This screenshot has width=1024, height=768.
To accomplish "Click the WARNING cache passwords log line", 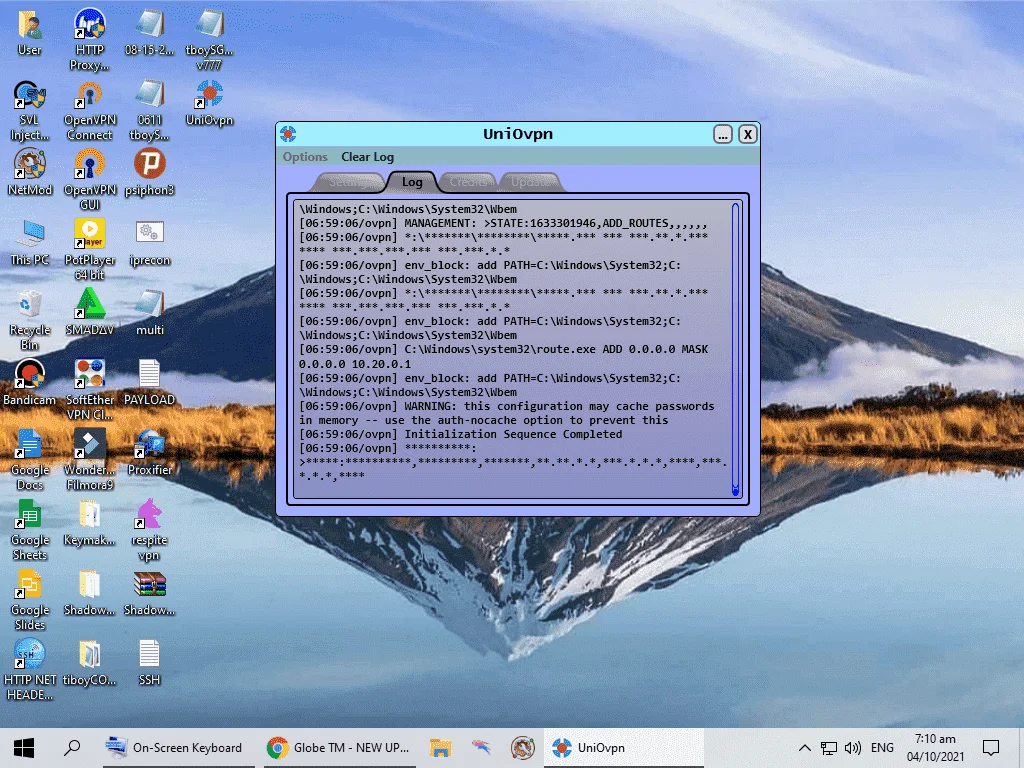I will coord(507,413).
